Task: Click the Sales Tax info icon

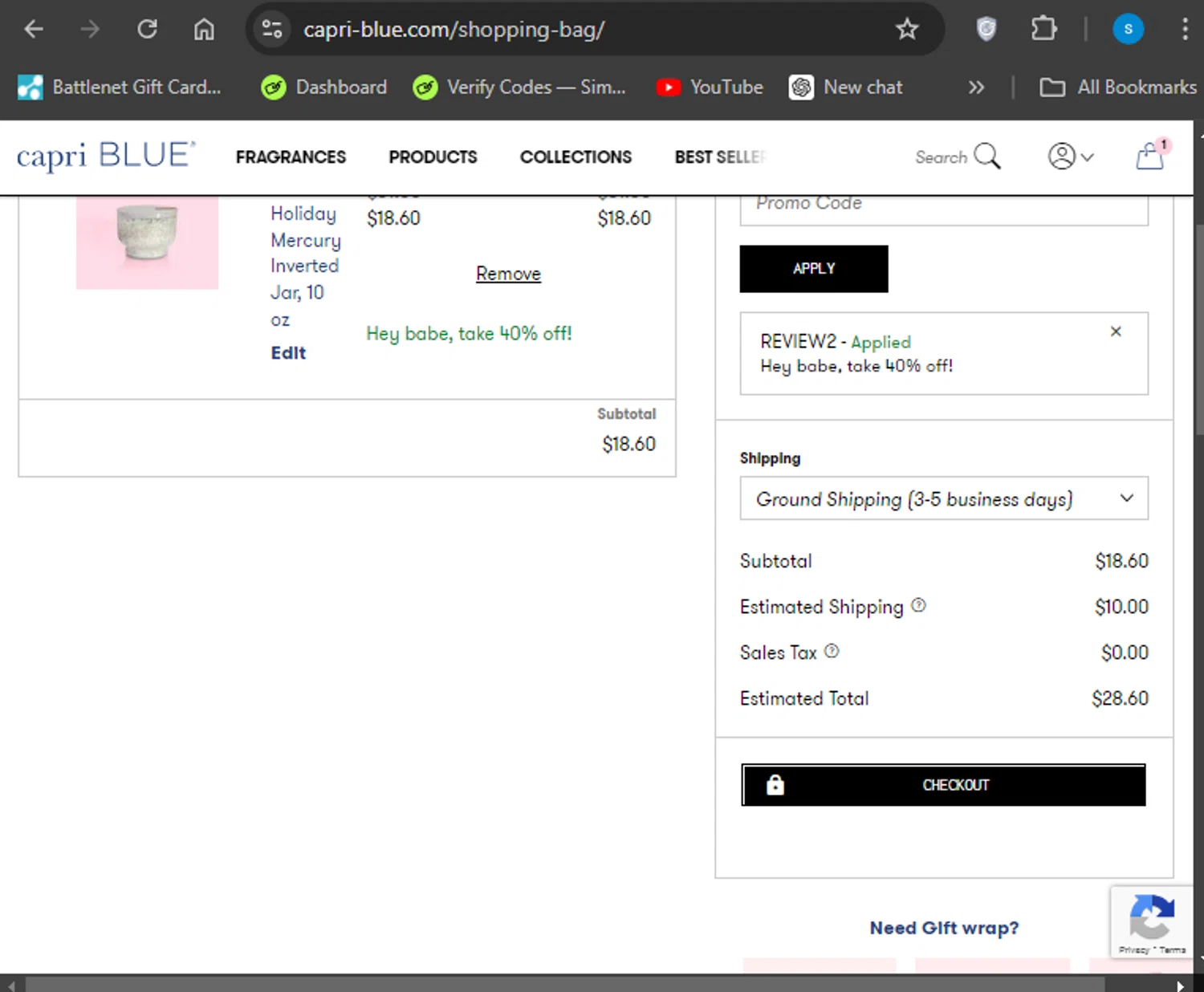Action: pyautogui.click(x=832, y=652)
